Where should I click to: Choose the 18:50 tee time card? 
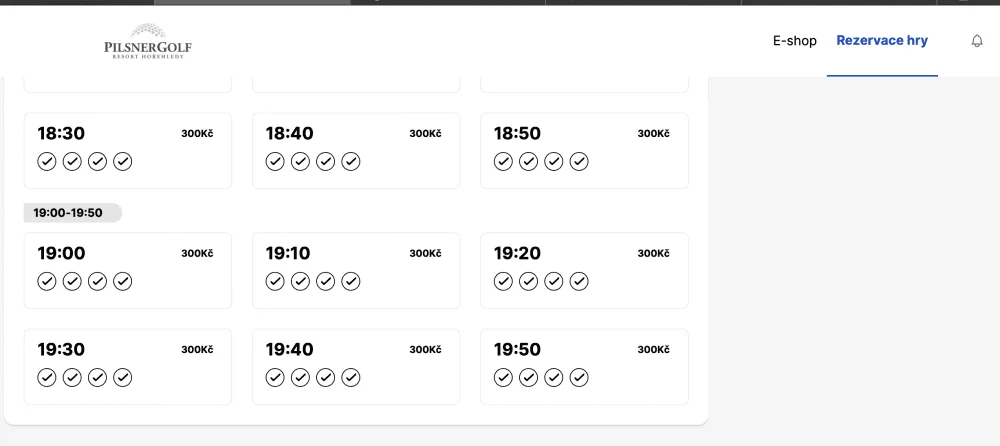click(x=584, y=151)
